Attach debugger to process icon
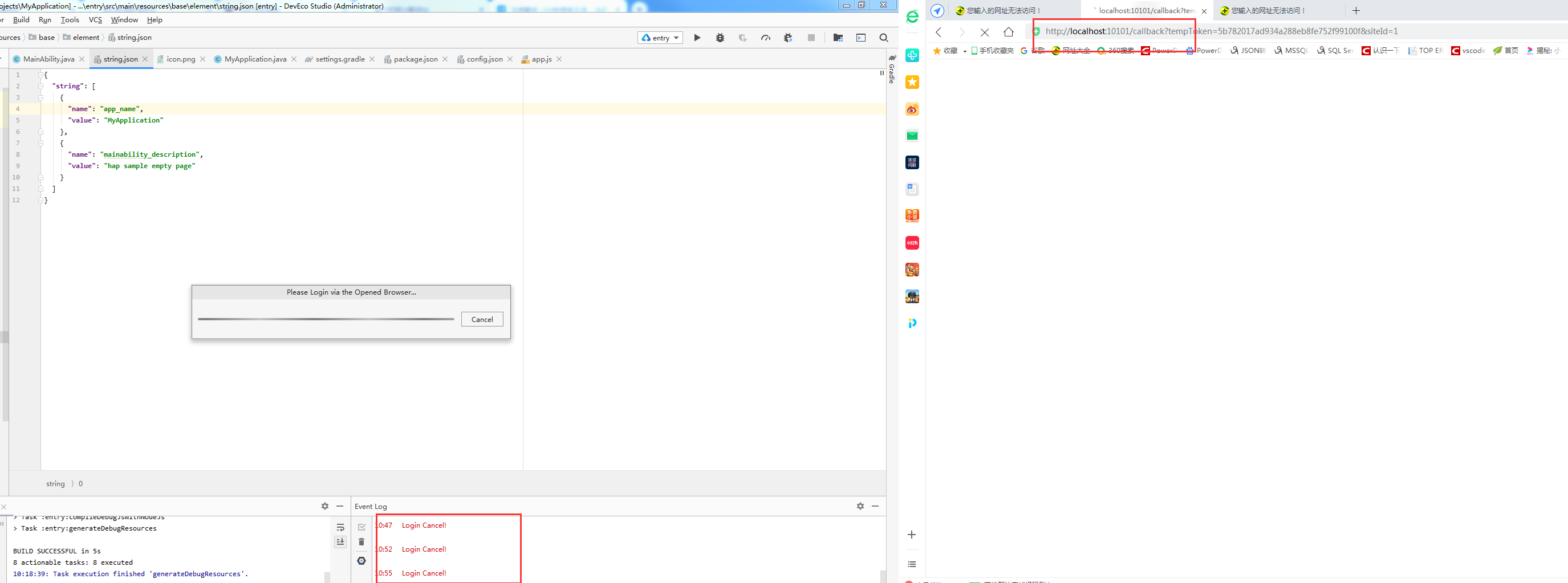 [788, 38]
